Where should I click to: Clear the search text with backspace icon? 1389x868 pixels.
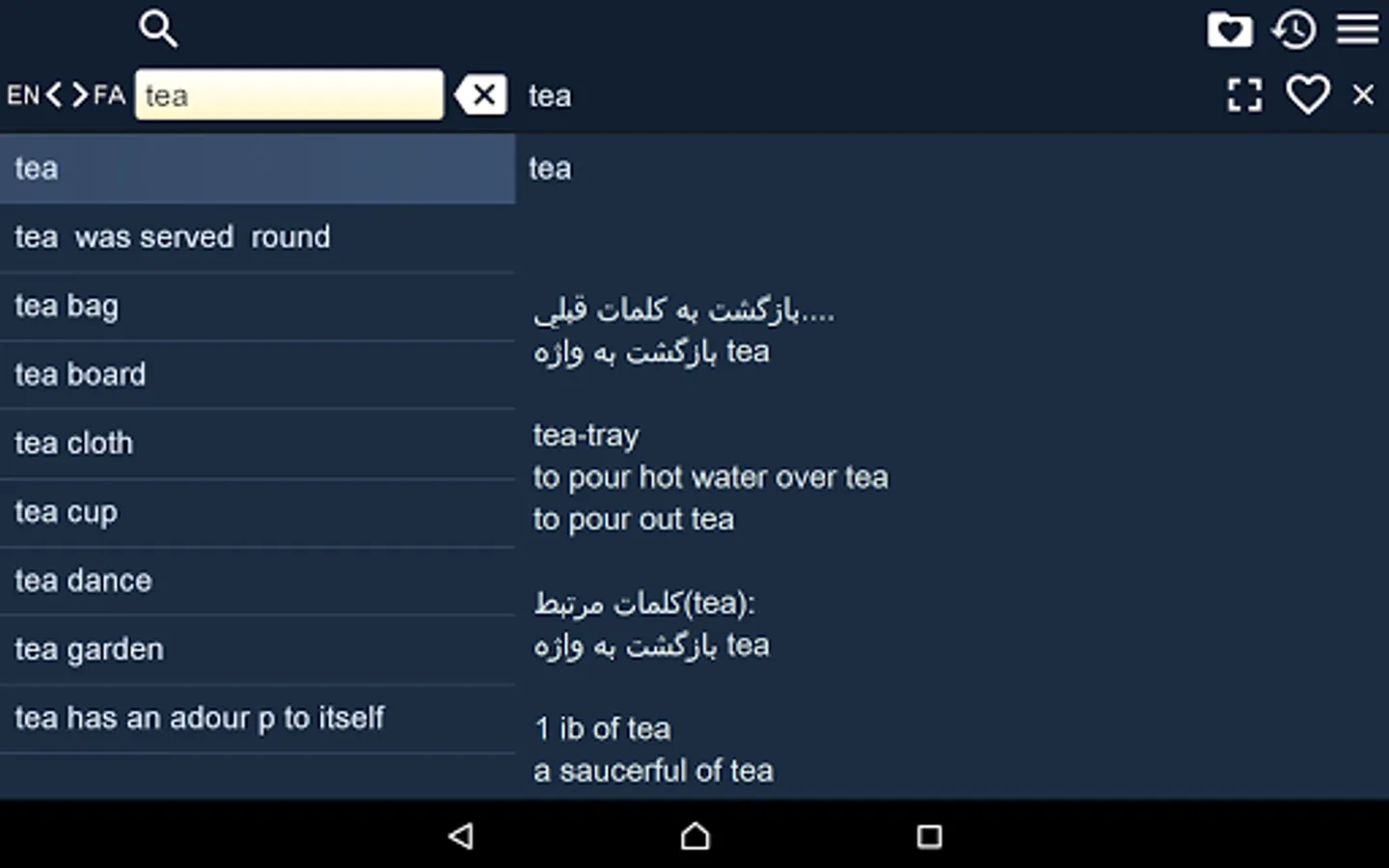481,95
